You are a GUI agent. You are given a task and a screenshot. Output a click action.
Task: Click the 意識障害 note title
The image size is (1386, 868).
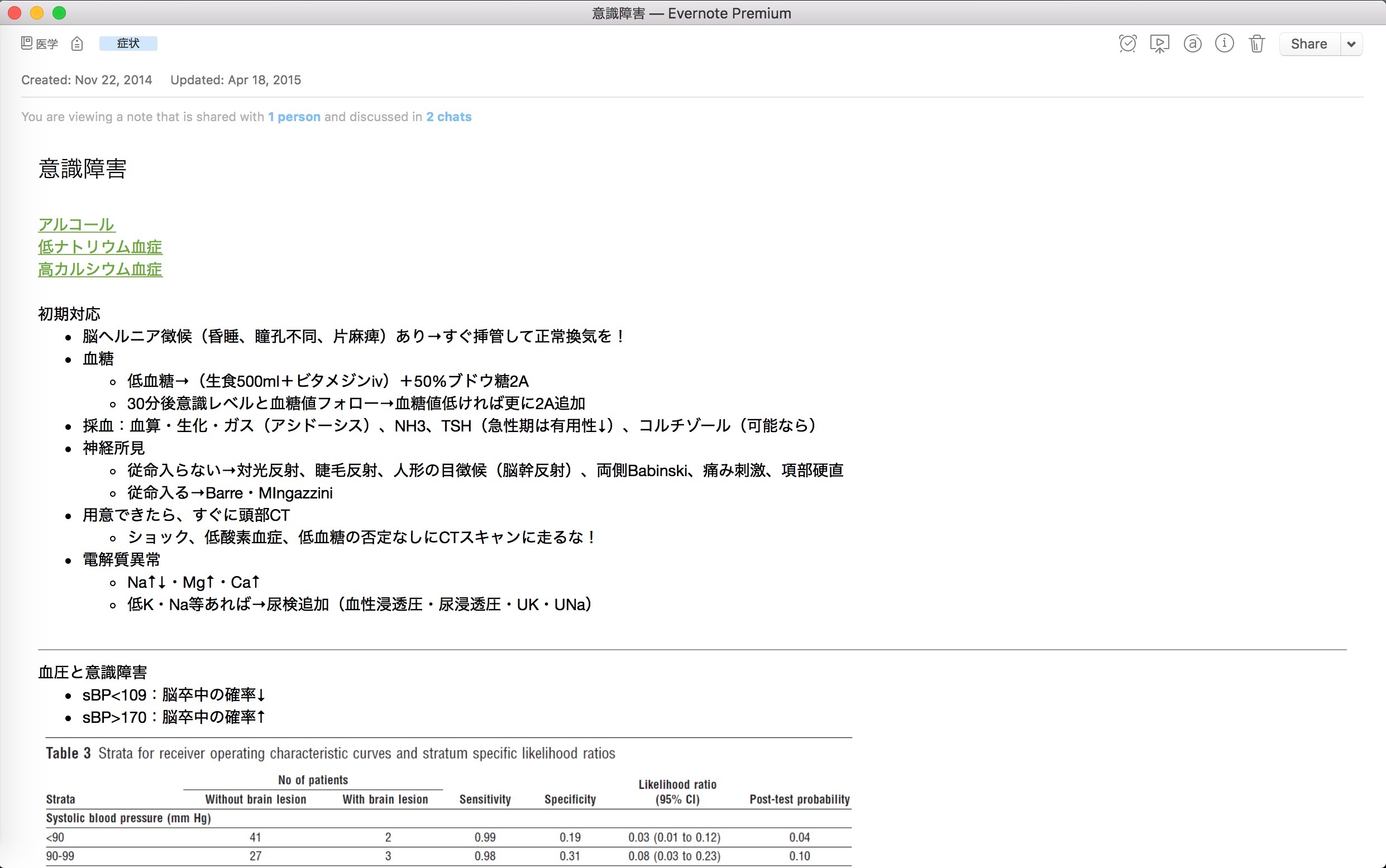click(x=82, y=169)
